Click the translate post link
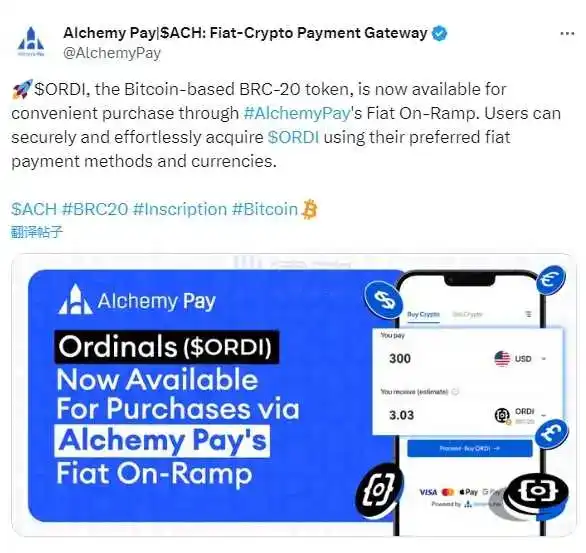586x553 pixels. coord(37,232)
